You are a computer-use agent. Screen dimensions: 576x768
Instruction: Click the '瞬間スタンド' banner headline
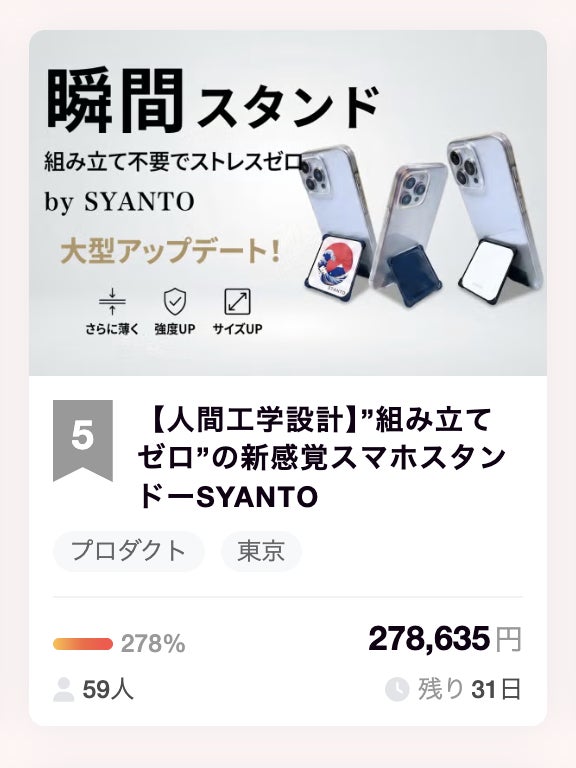tap(213, 102)
